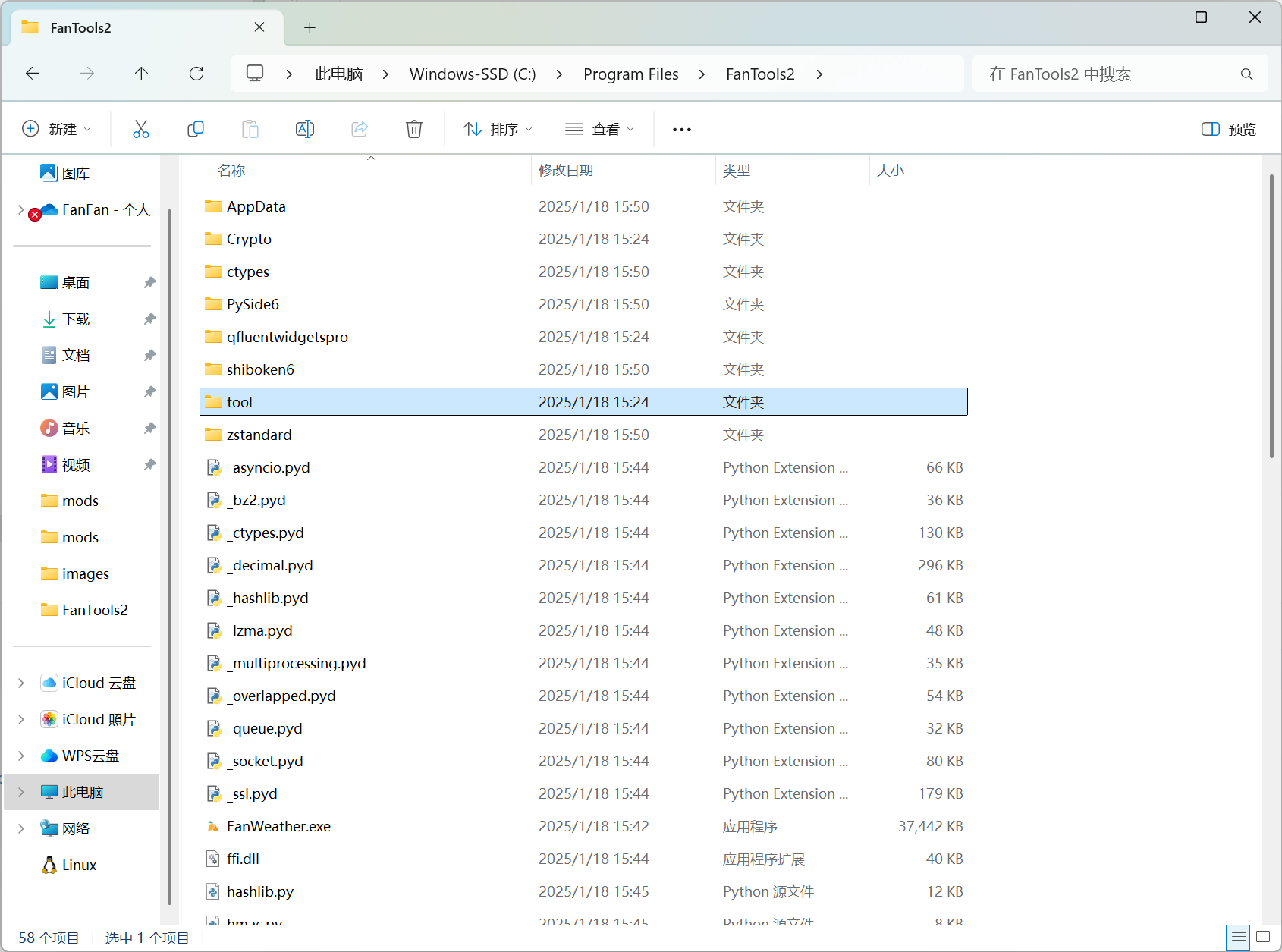Click the Share icon in toolbar
This screenshot has width=1282, height=952.
point(360,129)
